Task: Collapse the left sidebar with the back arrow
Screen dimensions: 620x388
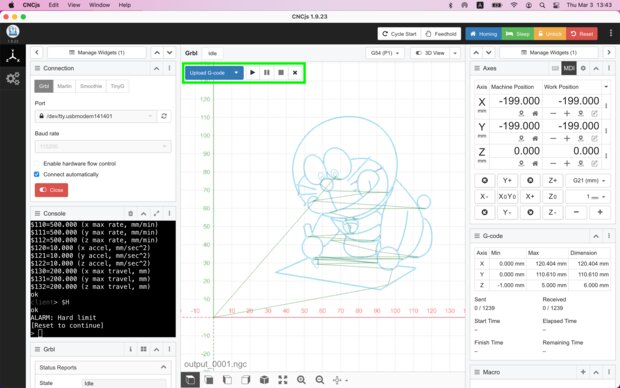Action: tap(37, 53)
